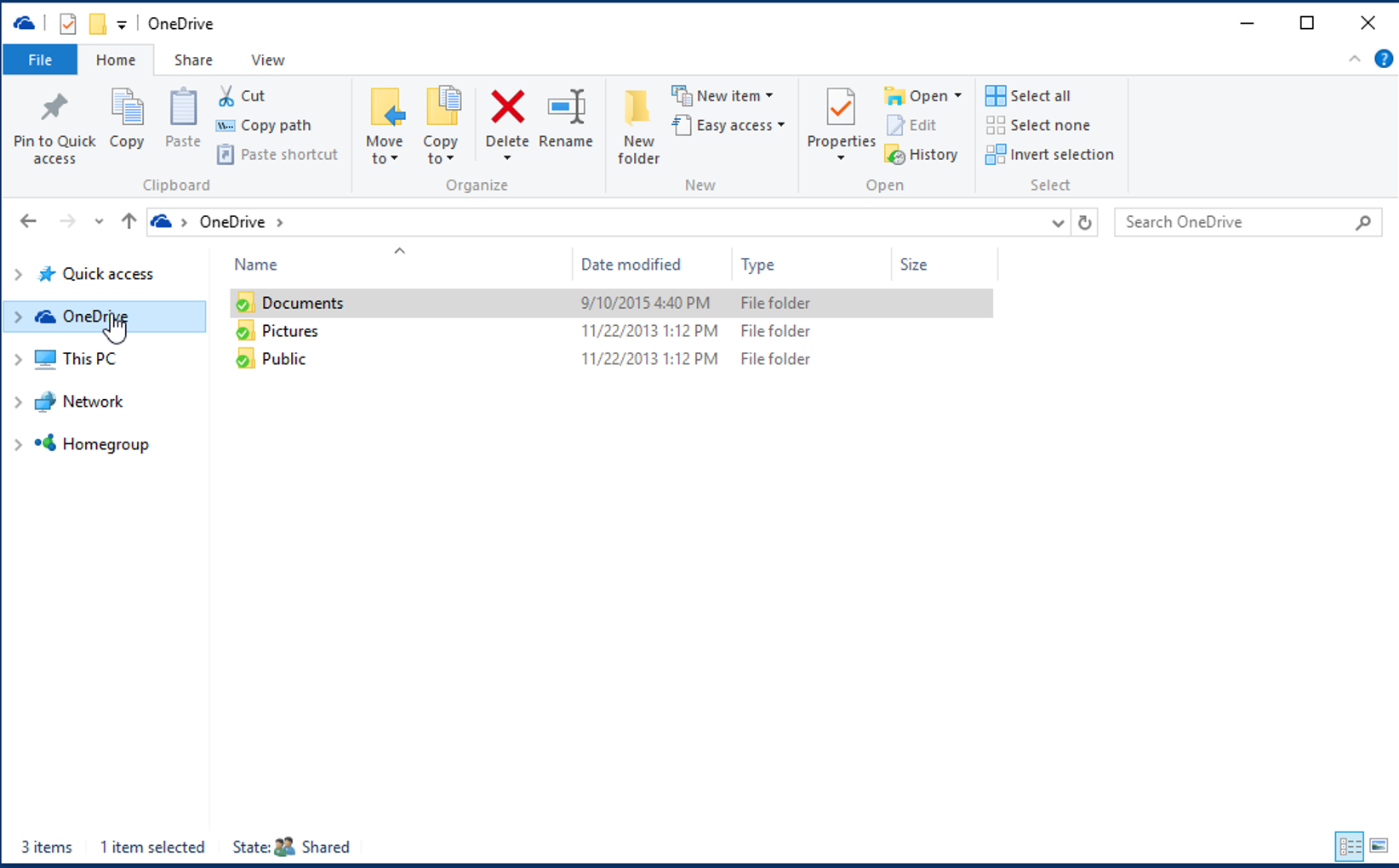Expand address bar chevron after OneDrive

279,222
